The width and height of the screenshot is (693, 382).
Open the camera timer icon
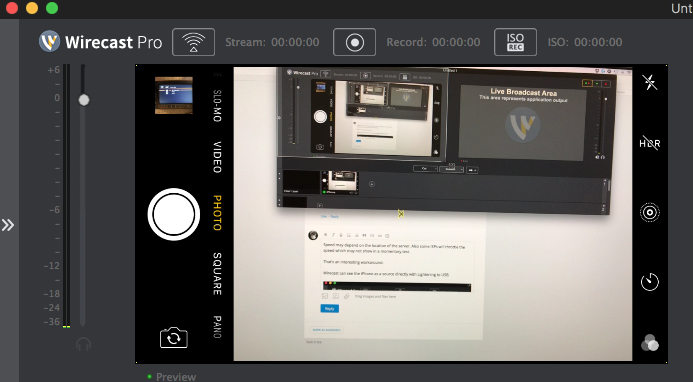coord(650,282)
